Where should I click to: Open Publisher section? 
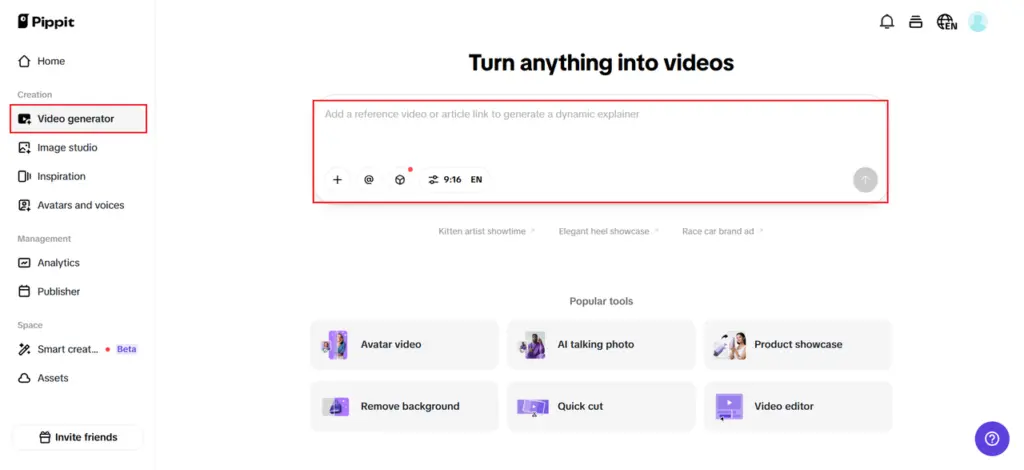78,291
